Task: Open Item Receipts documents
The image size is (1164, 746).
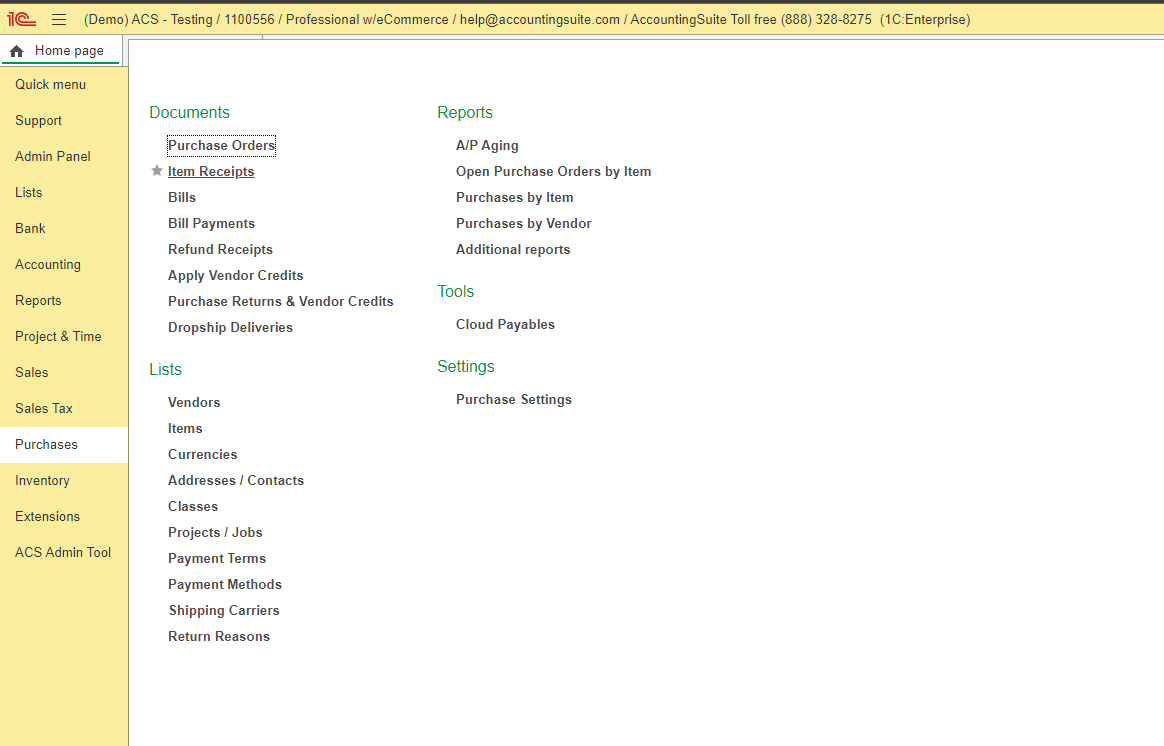Action: coord(211,171)
